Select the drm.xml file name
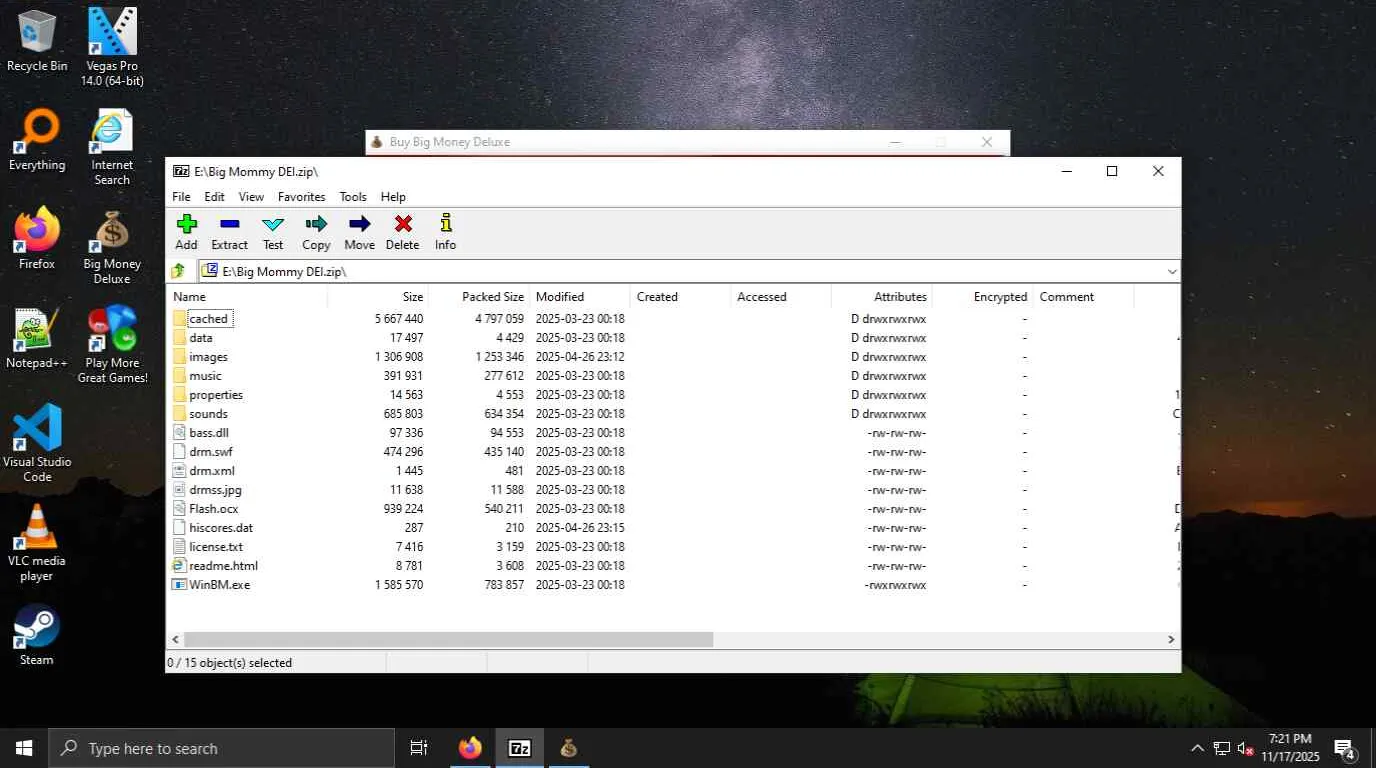Viewport: 1376px width, 768px height. click(x=212, y=470)
